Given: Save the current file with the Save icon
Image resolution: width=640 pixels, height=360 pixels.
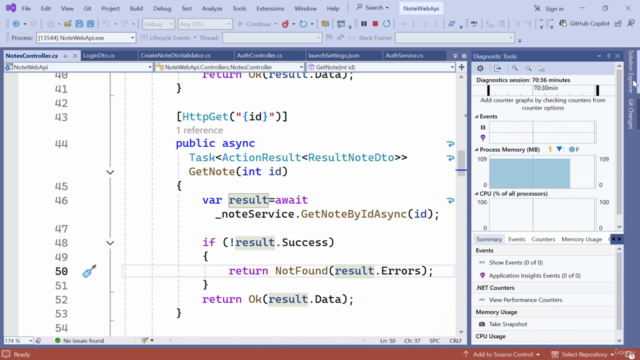Looking at the screenshot, I should 79,24.
